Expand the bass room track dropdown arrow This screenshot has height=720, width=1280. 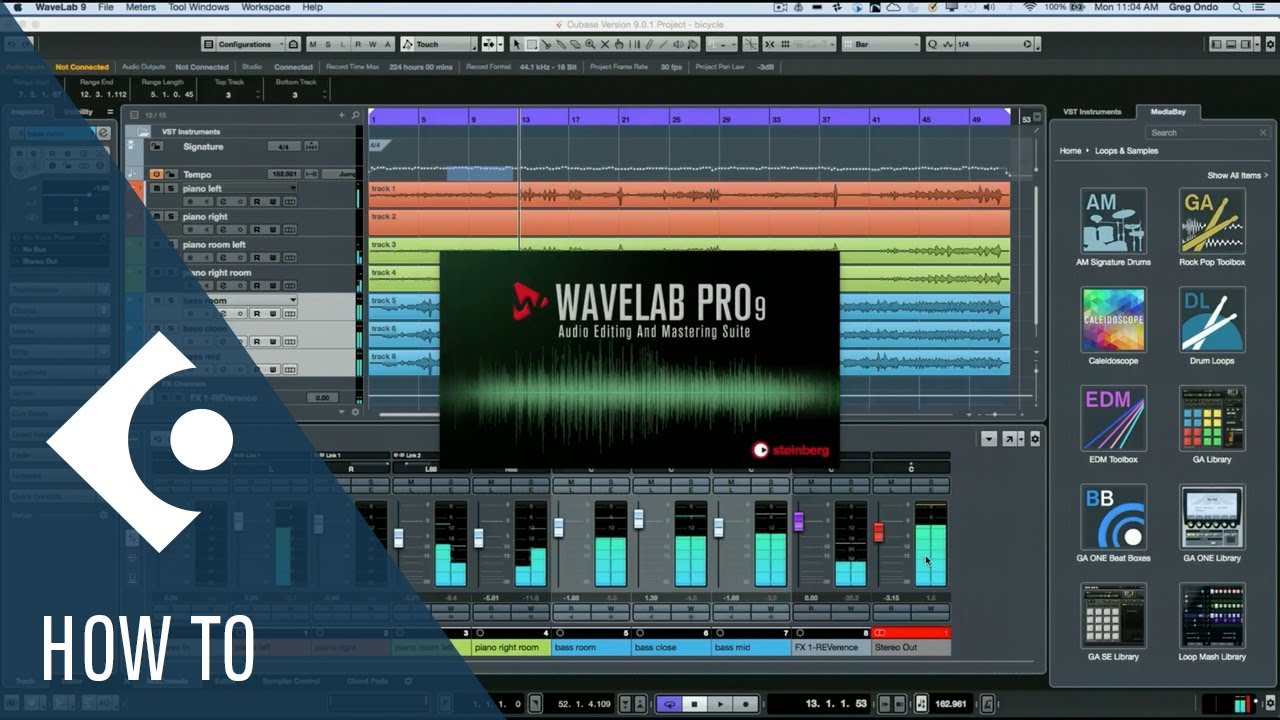(x=293, y=300)
